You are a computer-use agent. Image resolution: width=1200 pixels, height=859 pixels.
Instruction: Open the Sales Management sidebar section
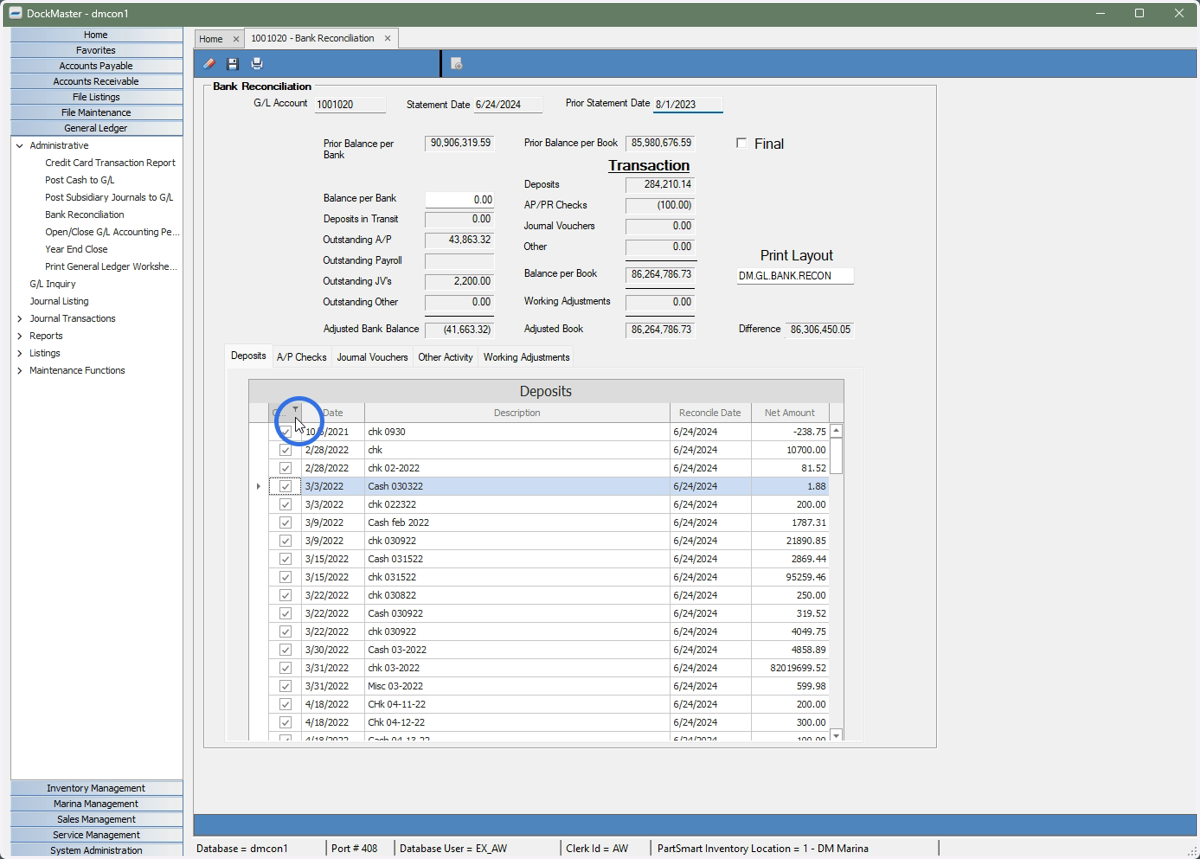pyautogui.click(x=96, y=819)
